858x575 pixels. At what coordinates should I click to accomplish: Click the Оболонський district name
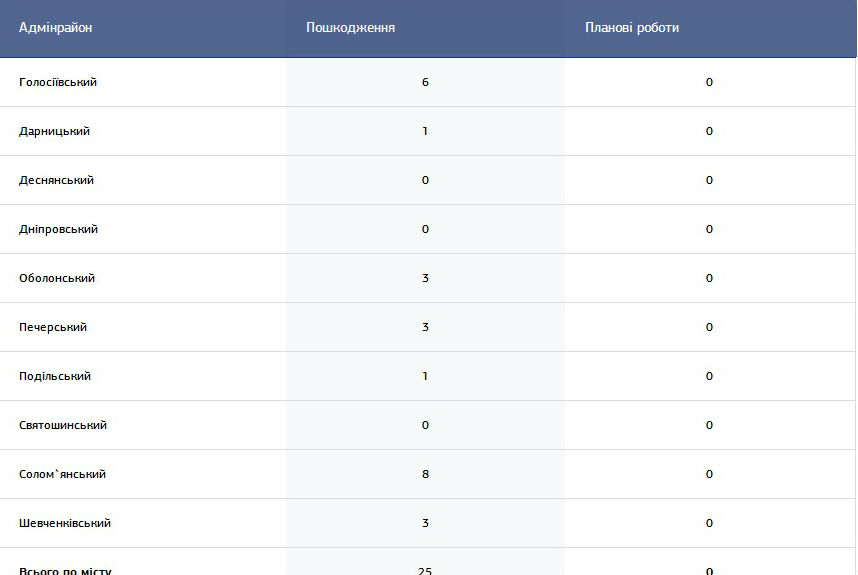[x=56, y=278]
